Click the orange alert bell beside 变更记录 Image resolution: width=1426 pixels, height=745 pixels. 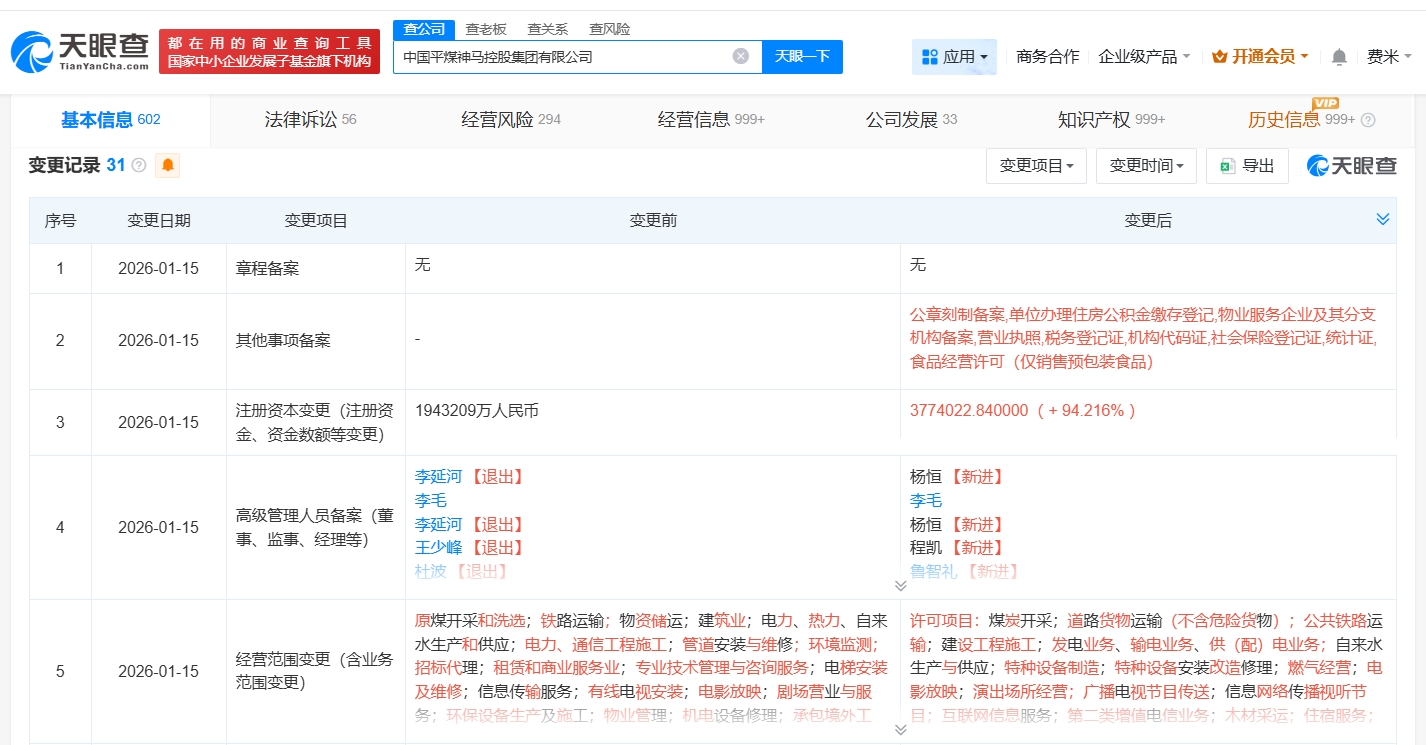168,165
